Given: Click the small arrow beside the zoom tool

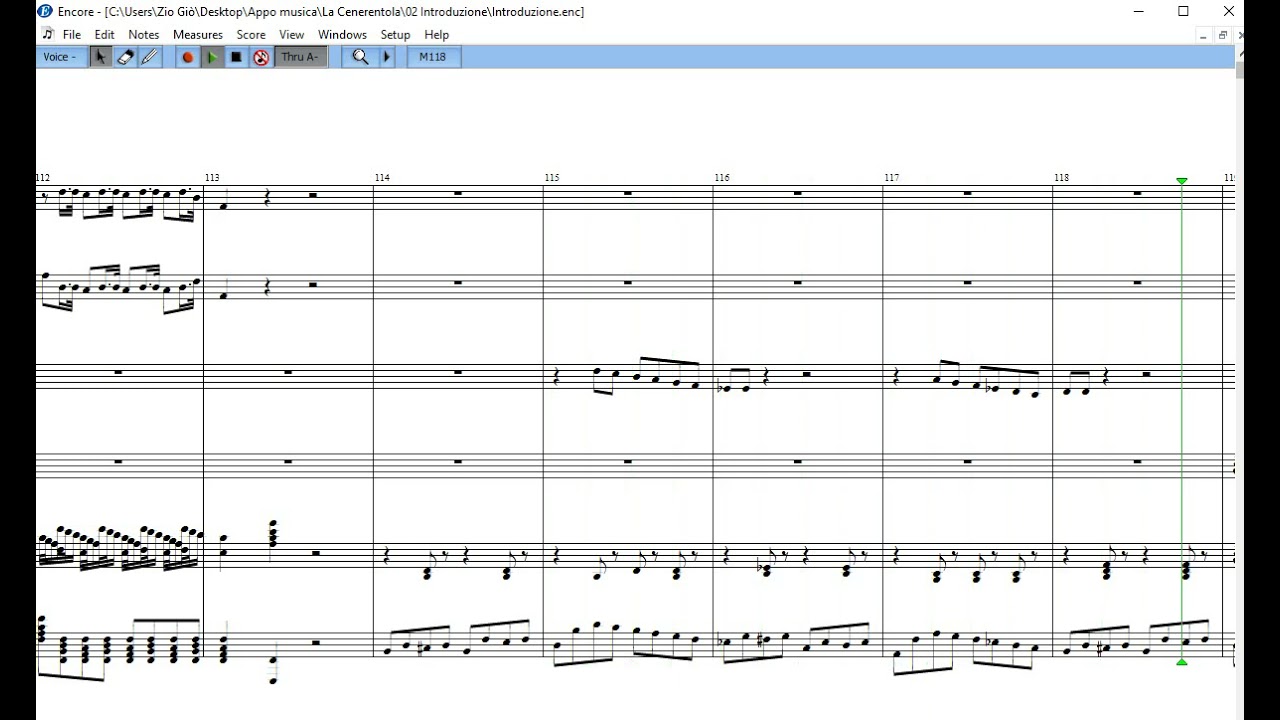Looking at the screenshot, I should pos(388,57).
